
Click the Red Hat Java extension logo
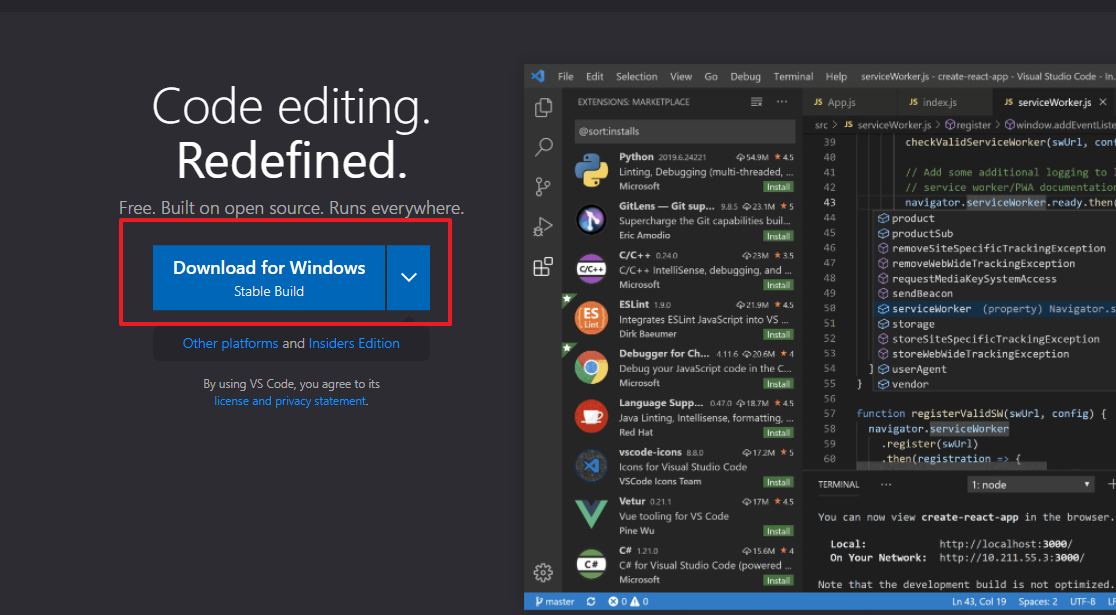coord(591,417)
